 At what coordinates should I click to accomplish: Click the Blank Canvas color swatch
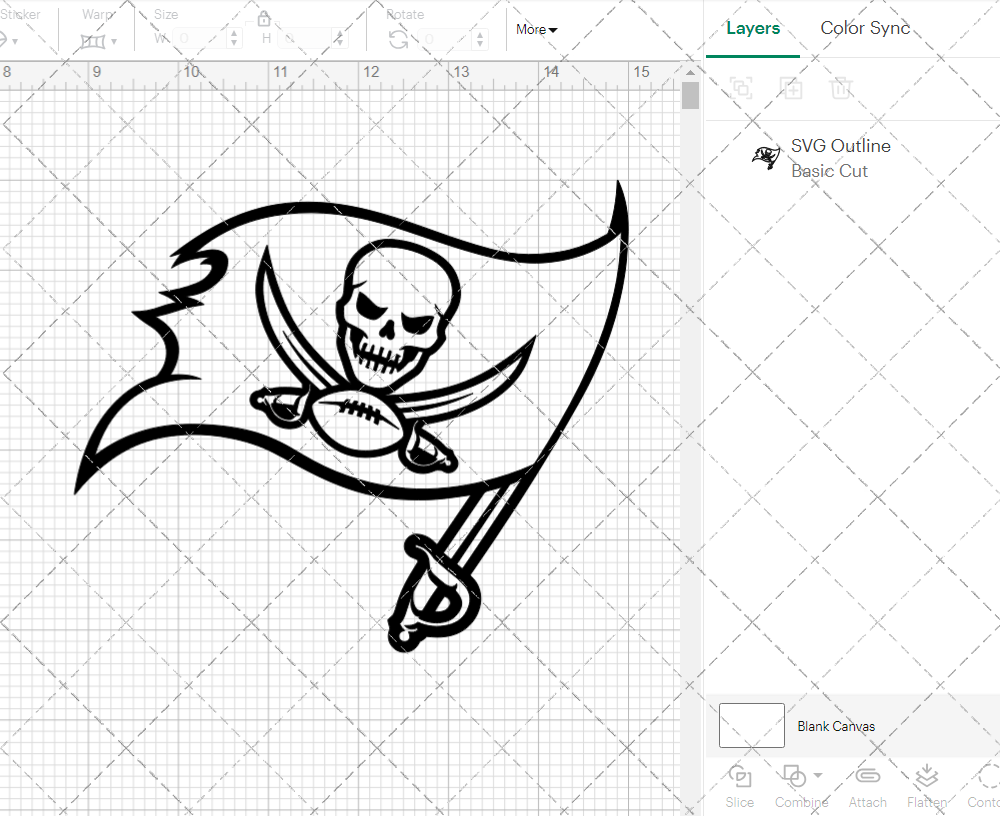click(752, 725)
